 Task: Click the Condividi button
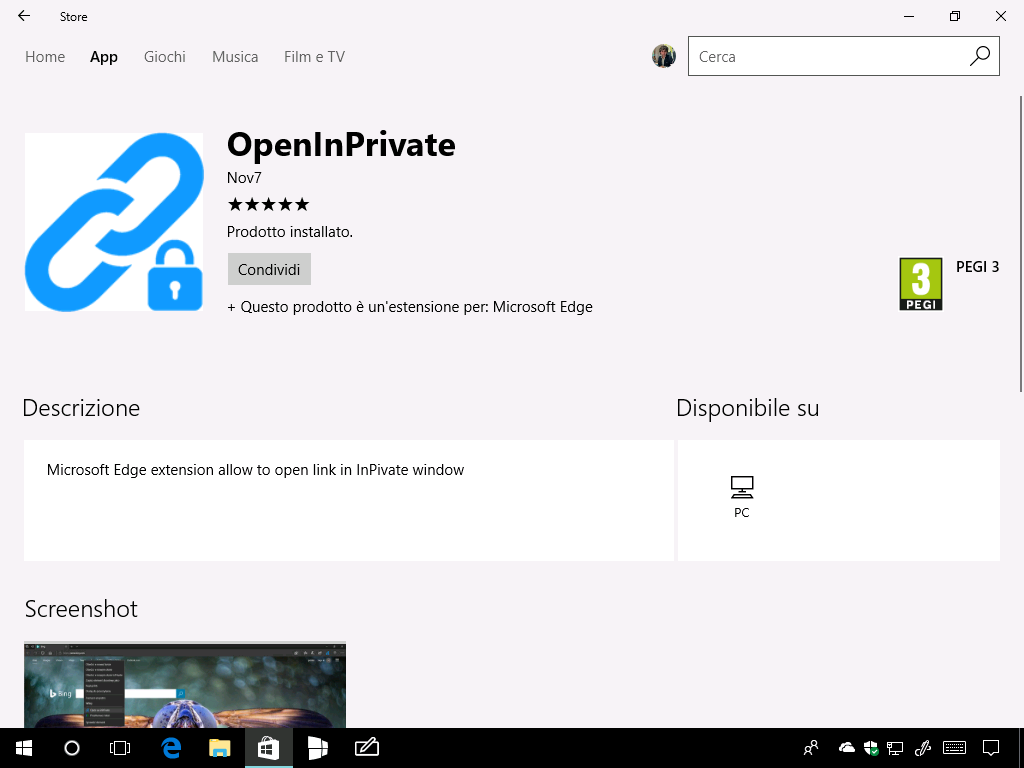coord(269,269)
